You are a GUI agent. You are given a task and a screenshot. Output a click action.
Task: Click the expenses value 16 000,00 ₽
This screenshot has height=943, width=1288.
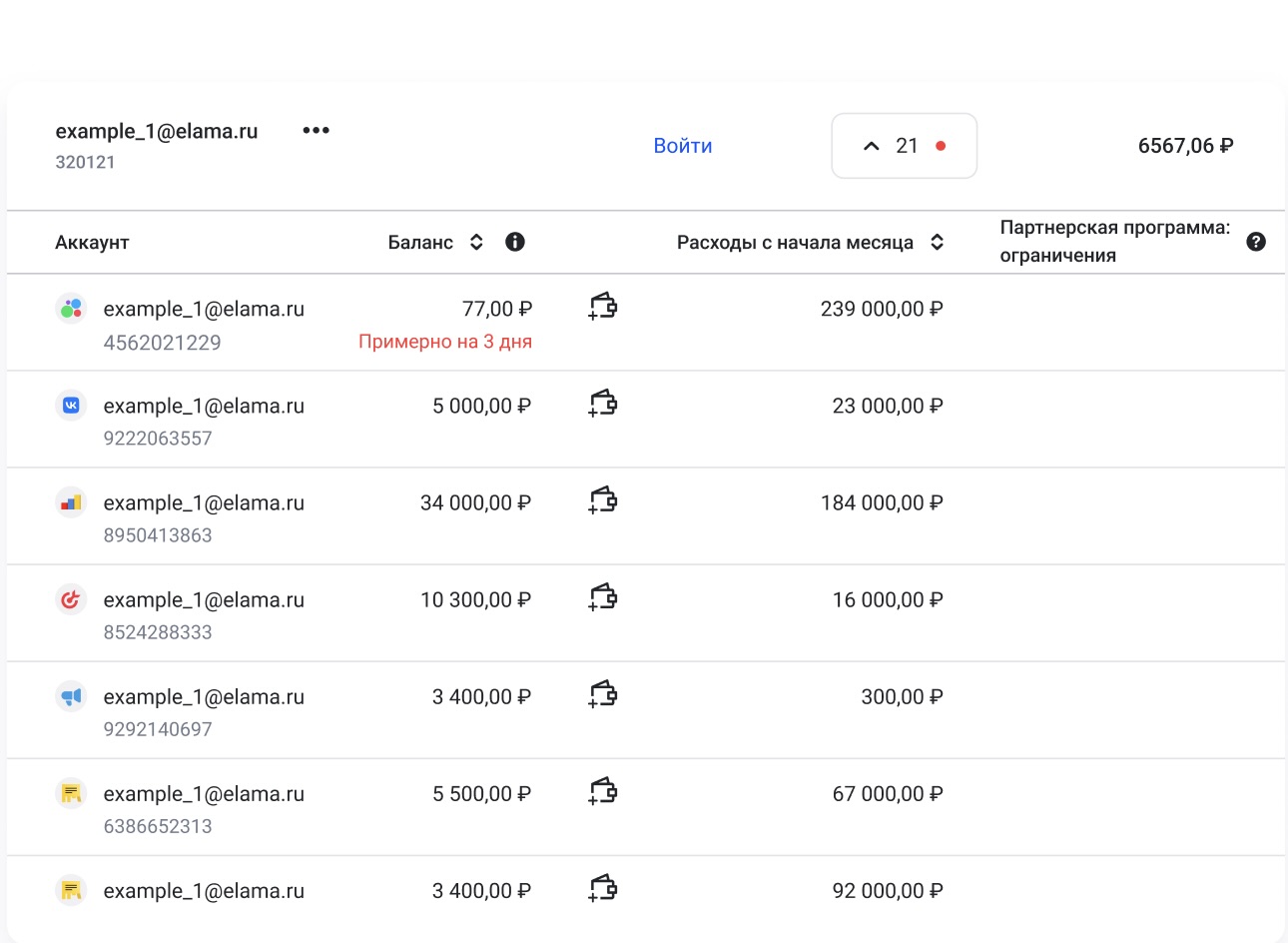pyautogui.click(x=888, y=600)
